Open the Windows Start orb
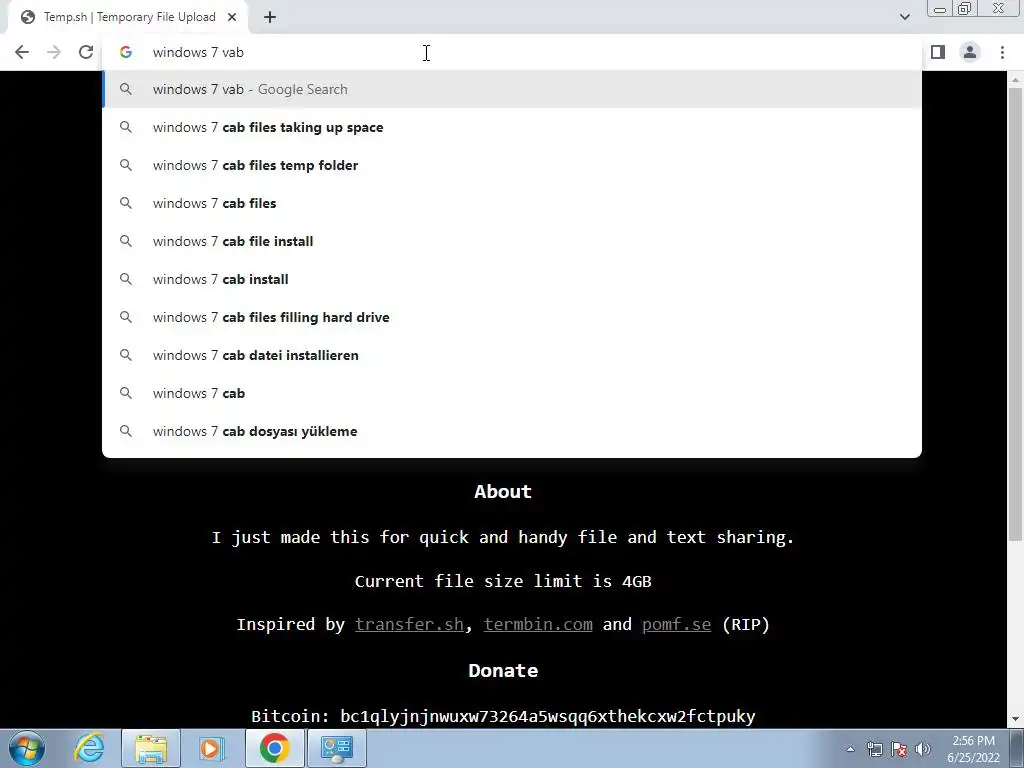 [27, 748]
